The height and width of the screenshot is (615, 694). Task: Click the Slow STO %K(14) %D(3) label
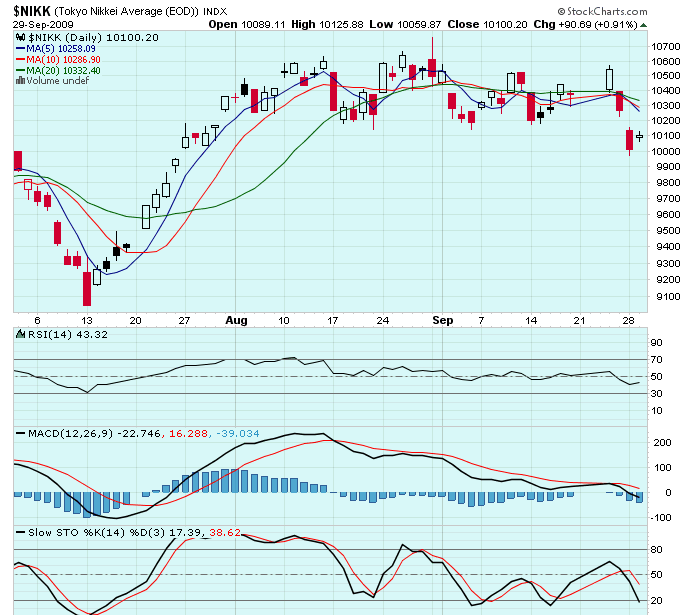[x=96, y=532]
